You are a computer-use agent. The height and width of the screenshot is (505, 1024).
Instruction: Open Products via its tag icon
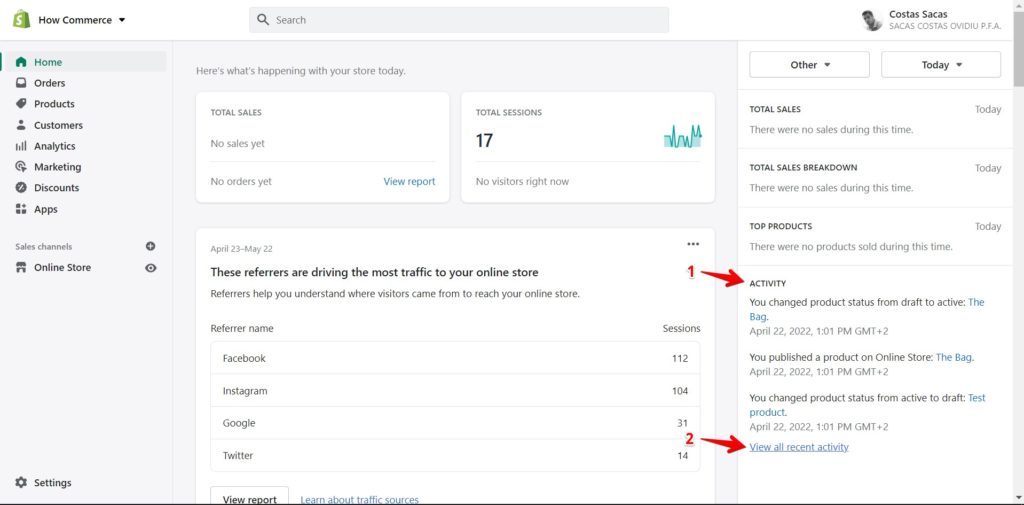[21, 104]
